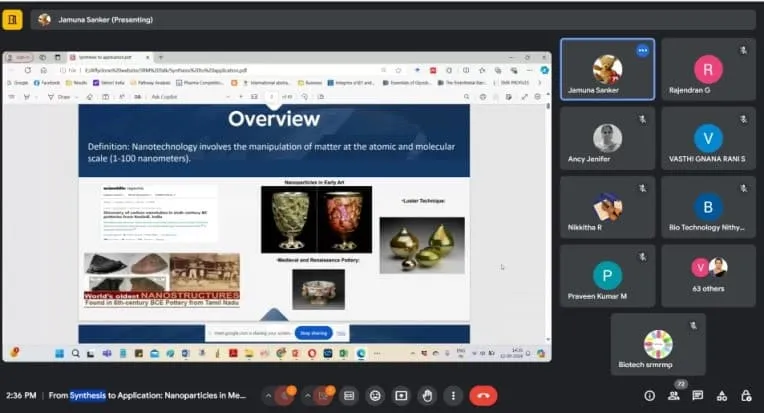Open the PDF search magnifier icon

467,97
